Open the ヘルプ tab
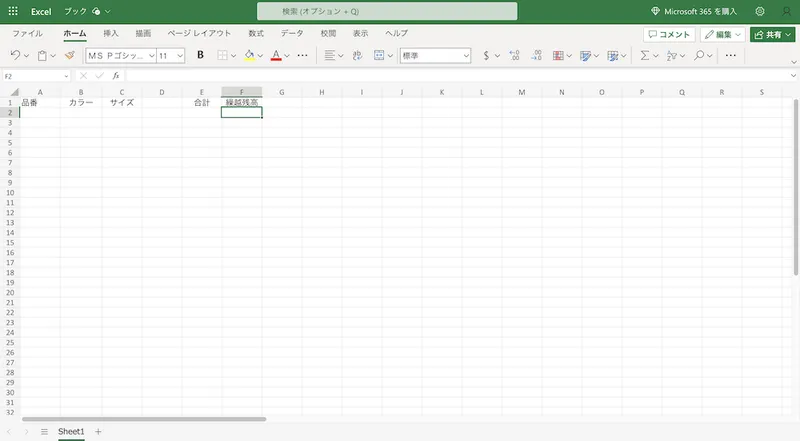 [x=396, y=33]
